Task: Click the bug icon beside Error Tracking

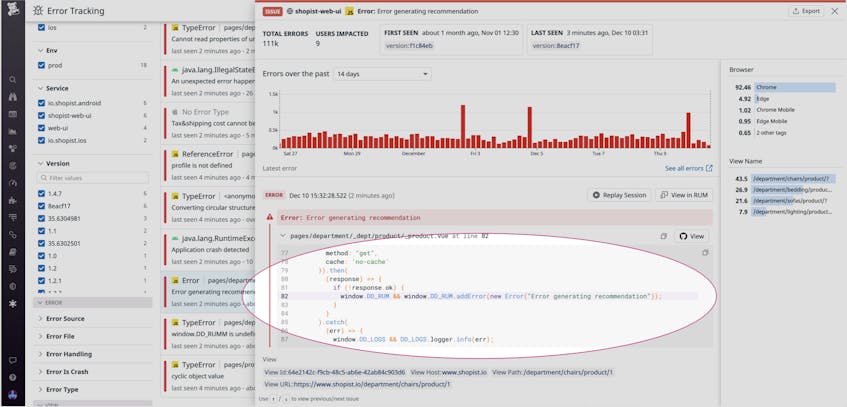Action: [37, 10]
